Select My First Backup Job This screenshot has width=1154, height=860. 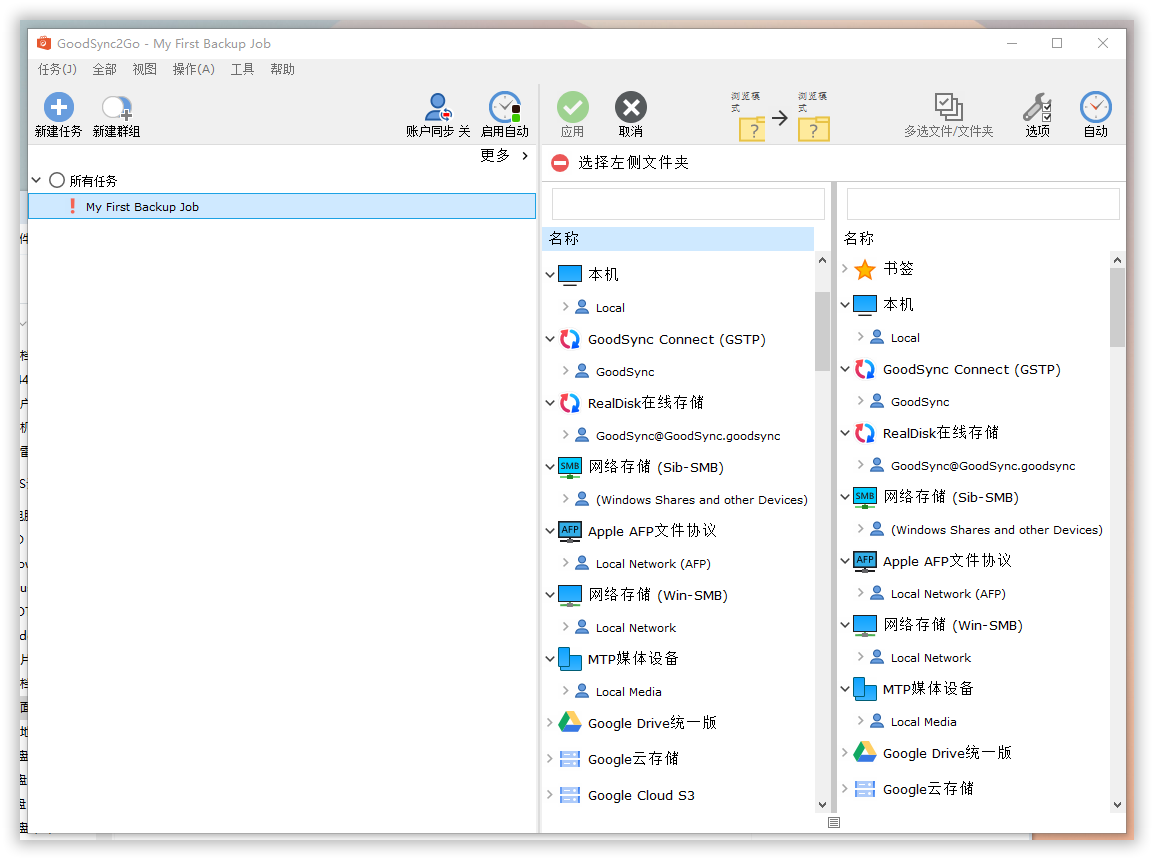[x=282, y=206]
